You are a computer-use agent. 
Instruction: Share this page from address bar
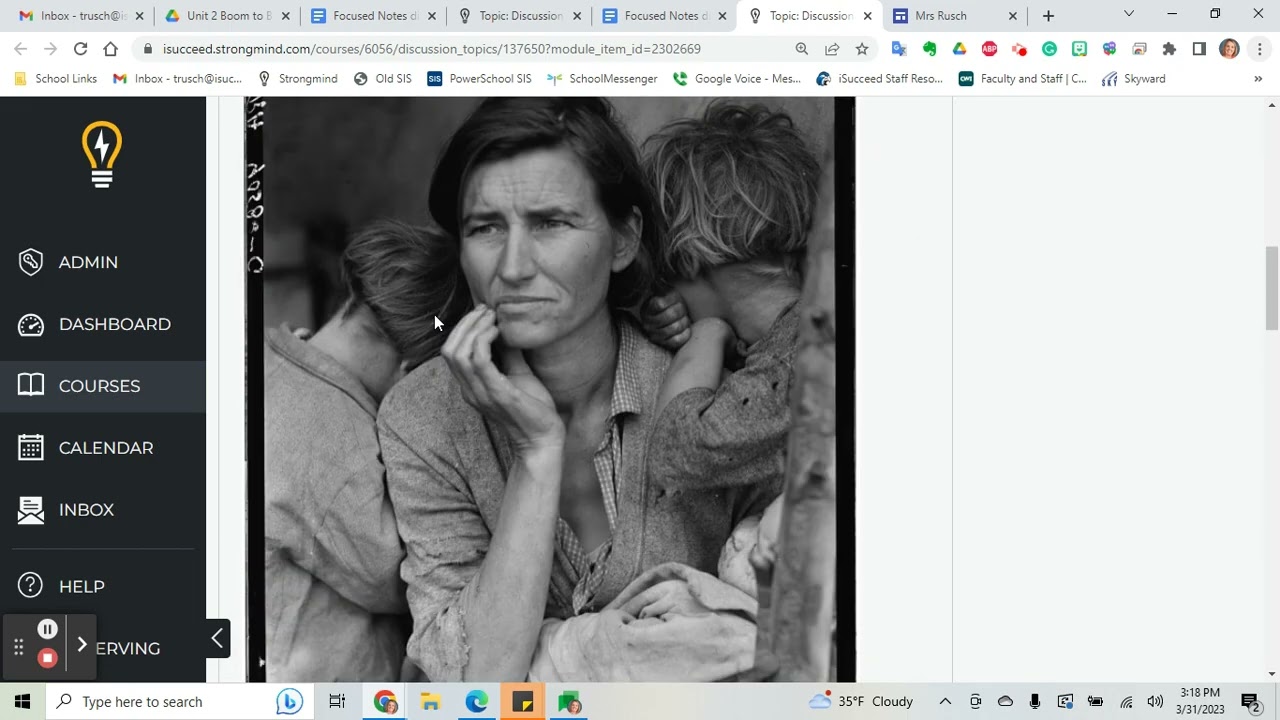tap(832, 49)
